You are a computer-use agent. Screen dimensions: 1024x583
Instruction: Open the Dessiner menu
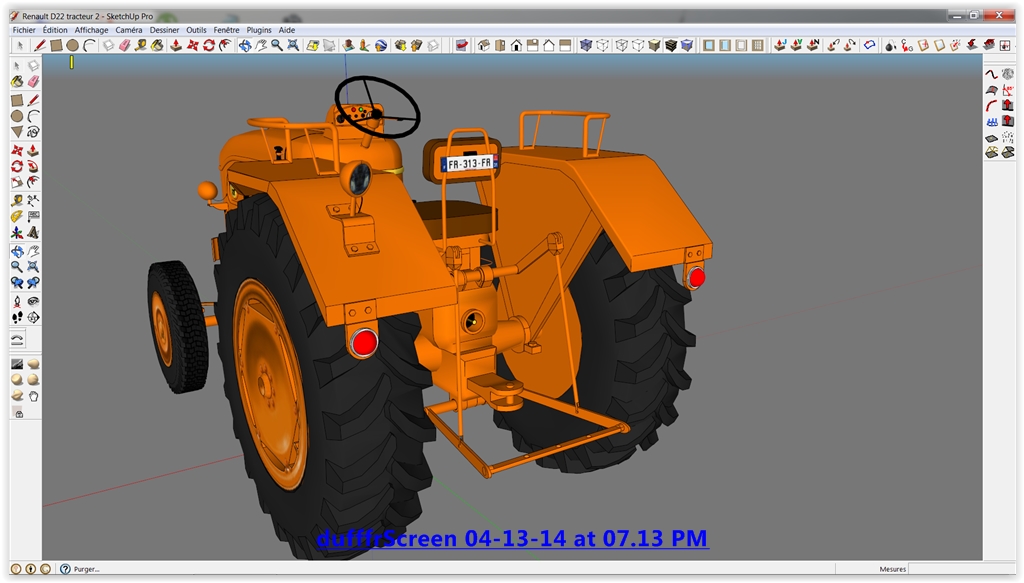(164, 30)
